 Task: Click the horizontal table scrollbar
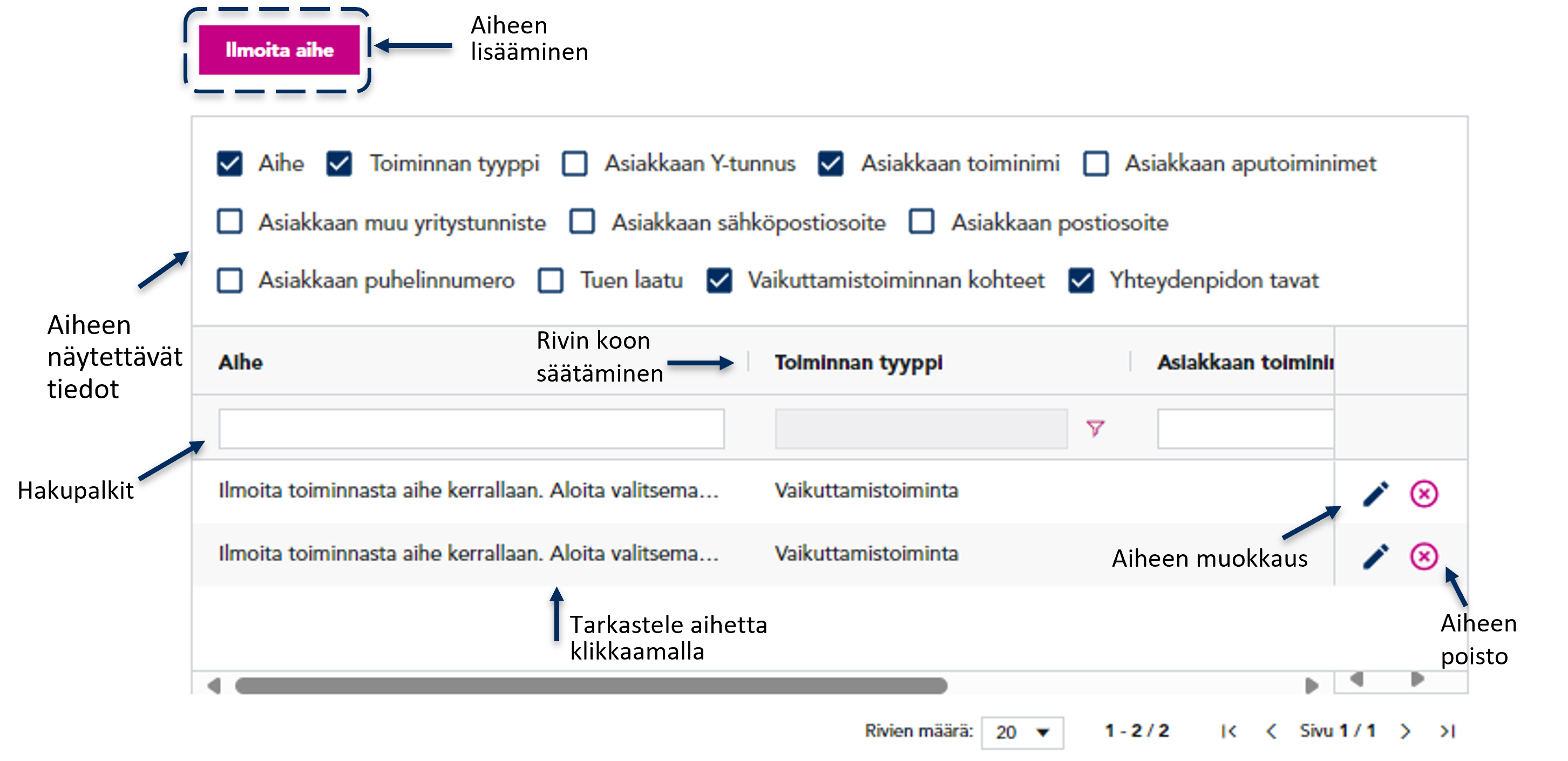point(590,685)
